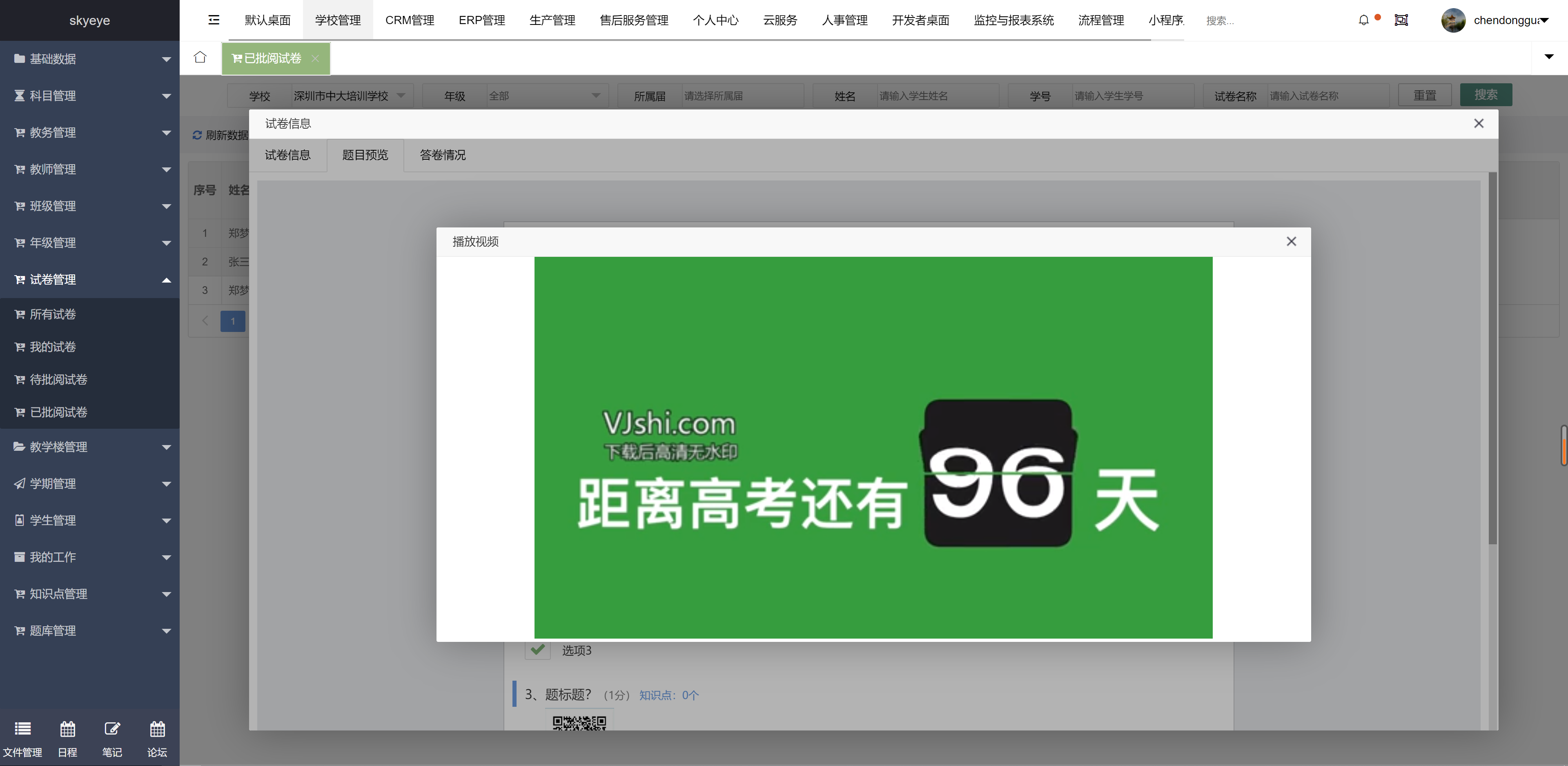
Task: Open the 人事管理 top menu
Action: [844, 20]
